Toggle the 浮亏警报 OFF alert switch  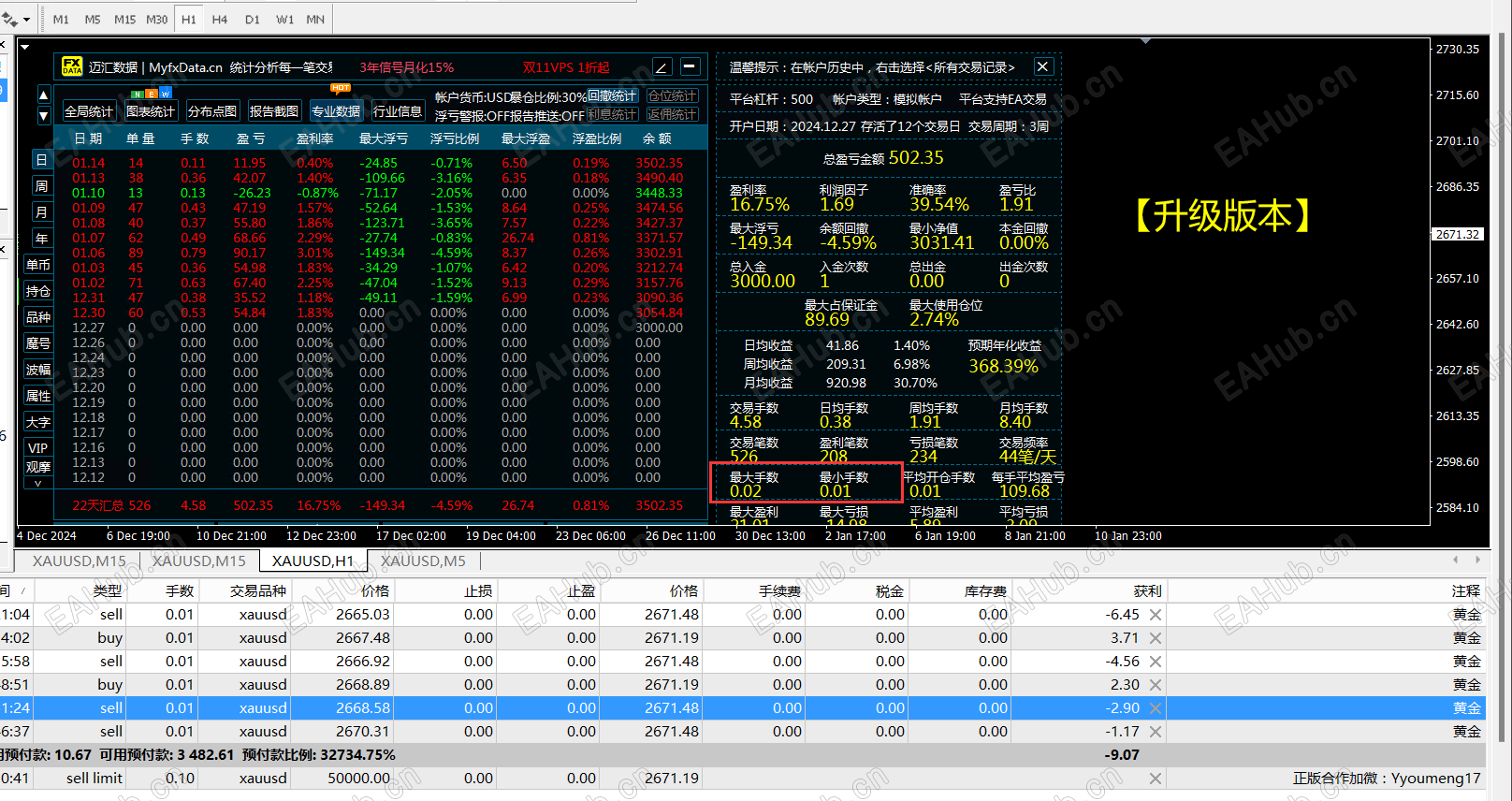click(x=471, y=116)
